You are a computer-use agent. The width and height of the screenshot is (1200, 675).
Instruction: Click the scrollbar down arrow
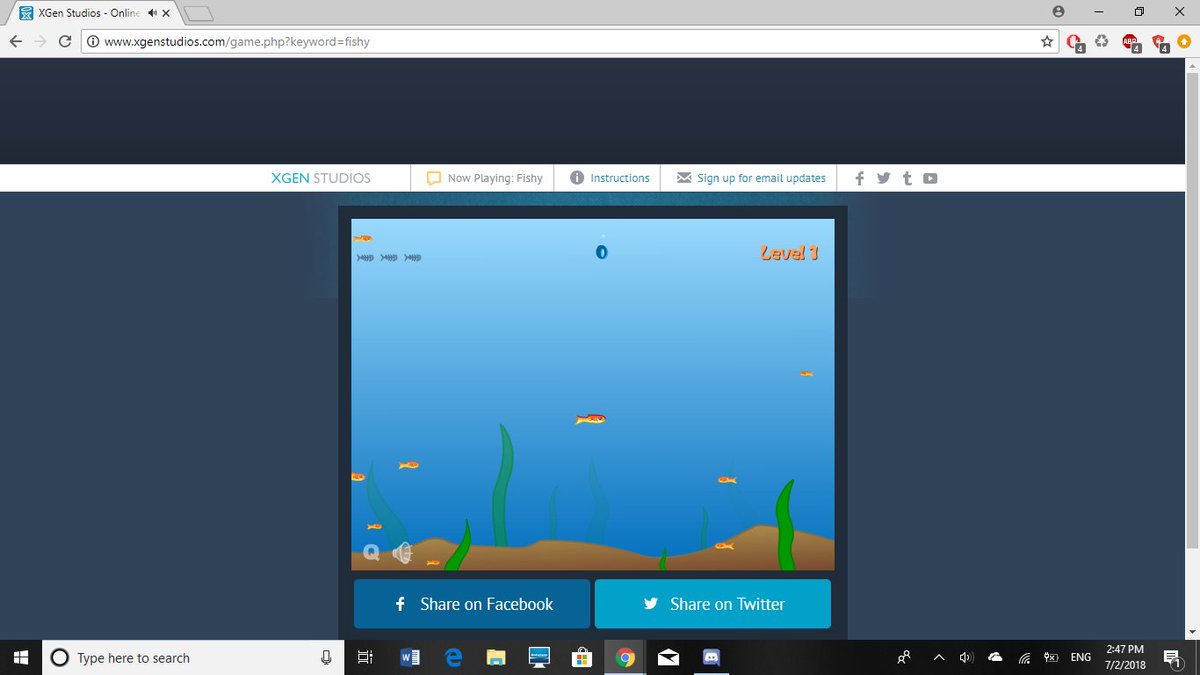coord(1191,632)
